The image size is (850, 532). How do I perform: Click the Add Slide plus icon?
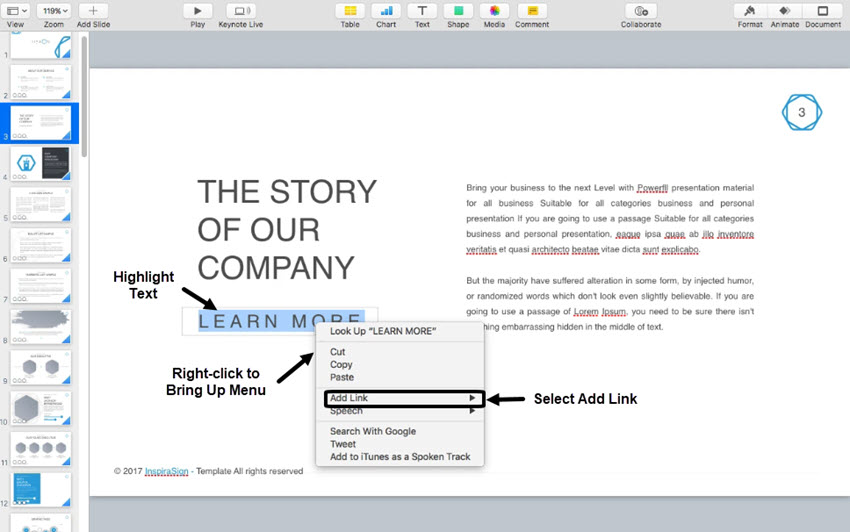coord(93,11)
